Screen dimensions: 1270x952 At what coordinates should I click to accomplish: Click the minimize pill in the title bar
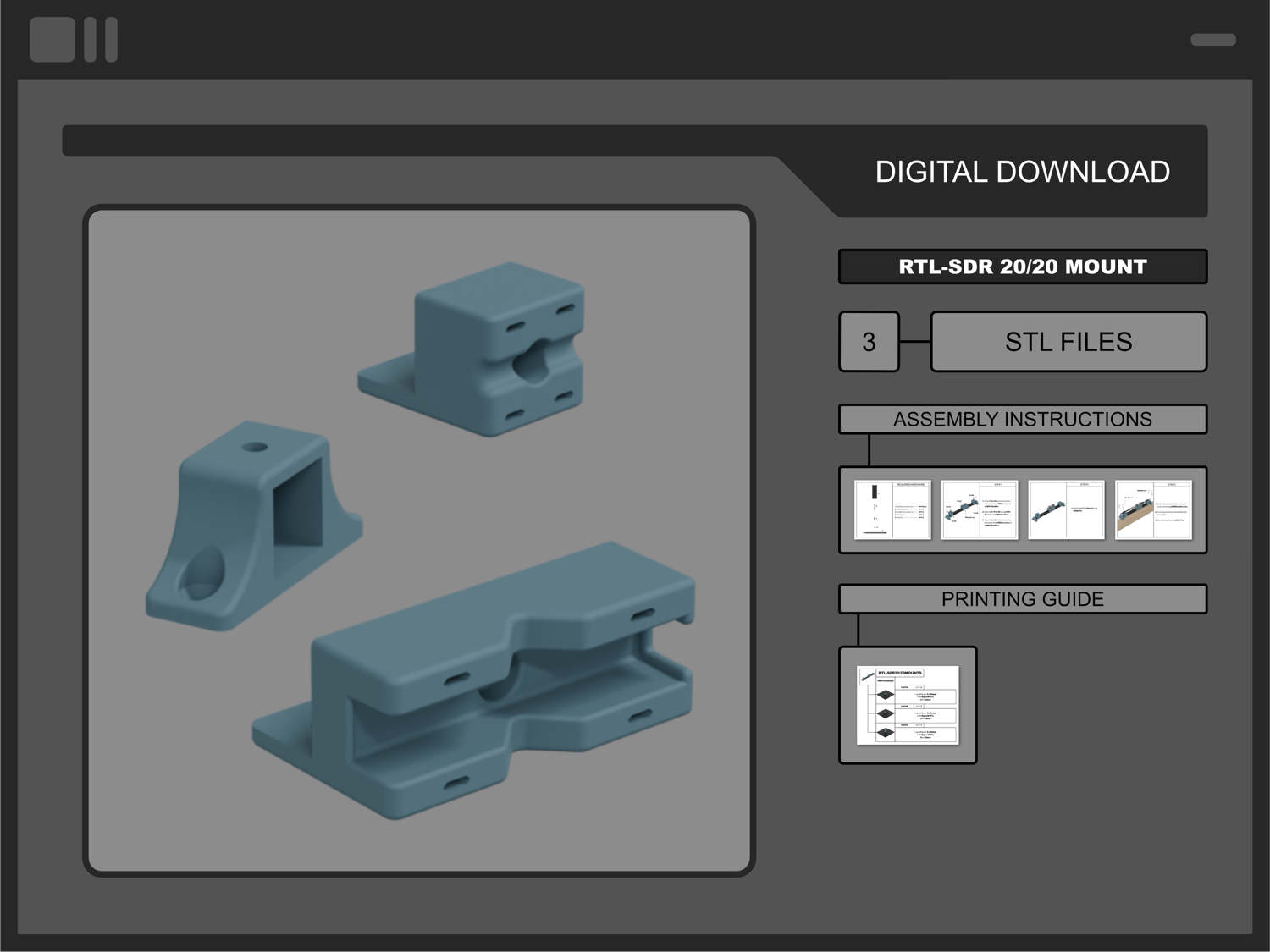tap(1213, 40)
